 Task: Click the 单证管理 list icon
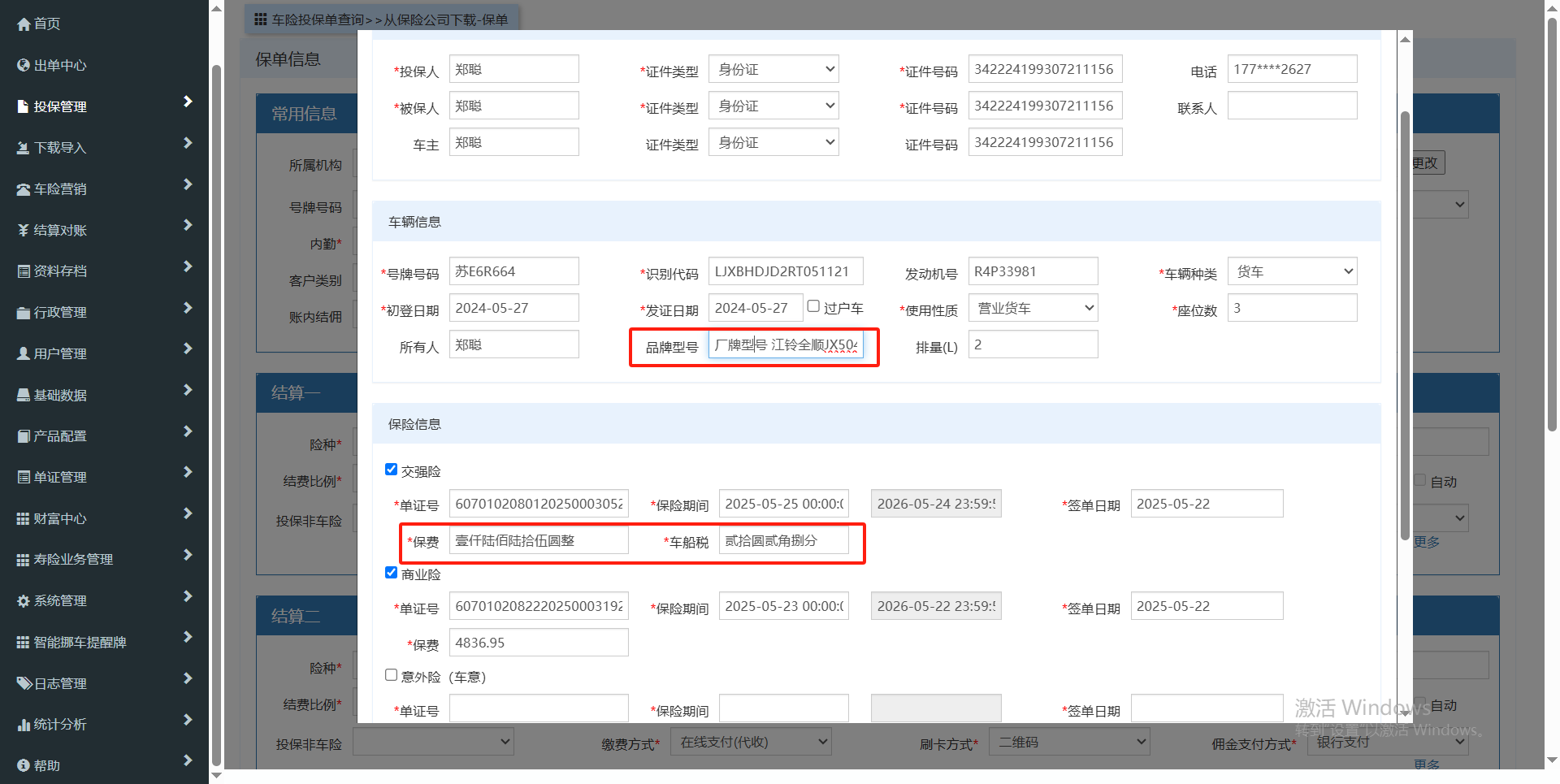(x=24, y=478)
